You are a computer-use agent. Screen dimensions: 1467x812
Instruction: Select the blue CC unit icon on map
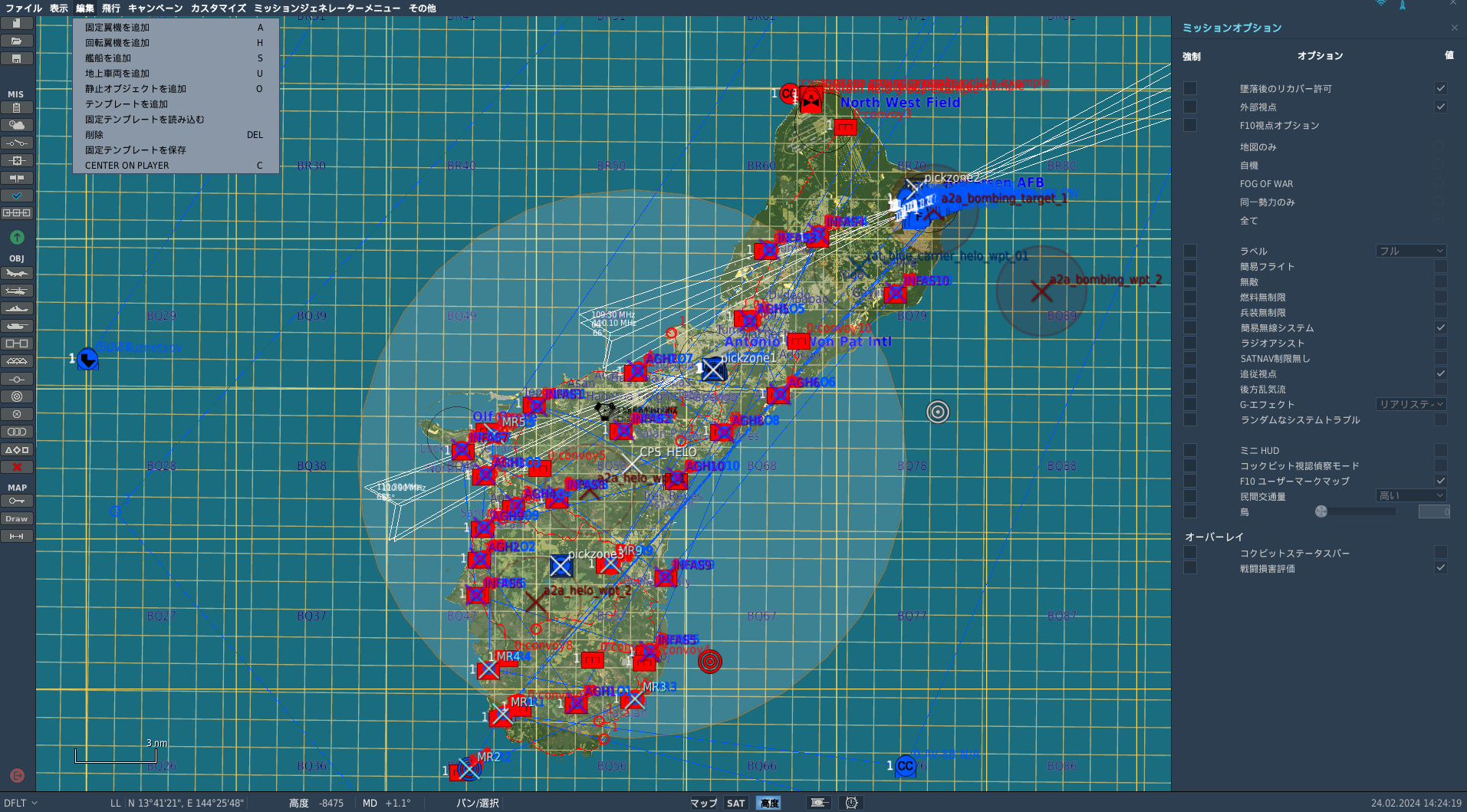905,765
